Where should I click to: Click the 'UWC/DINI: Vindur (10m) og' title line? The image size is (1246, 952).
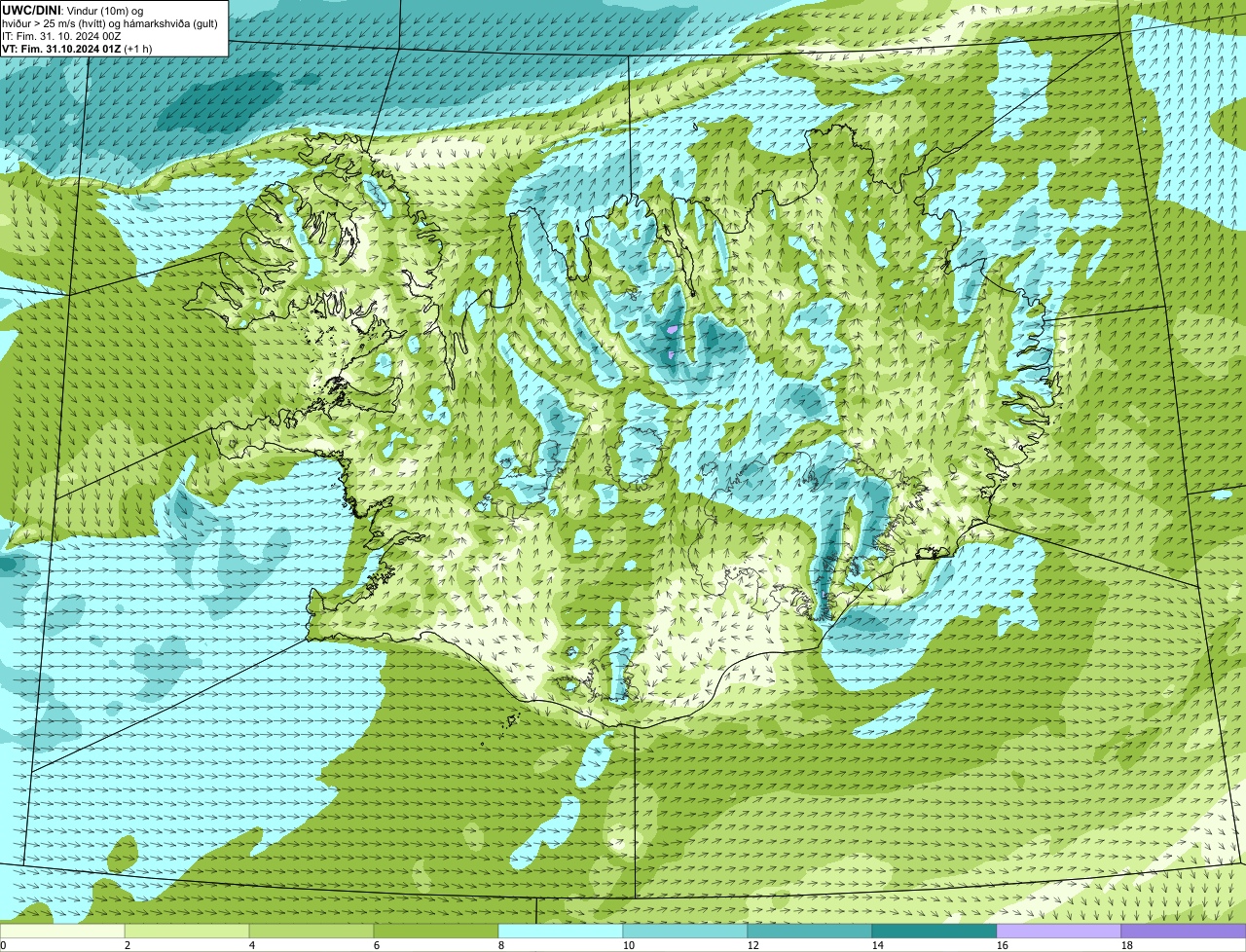coord(73,10)
